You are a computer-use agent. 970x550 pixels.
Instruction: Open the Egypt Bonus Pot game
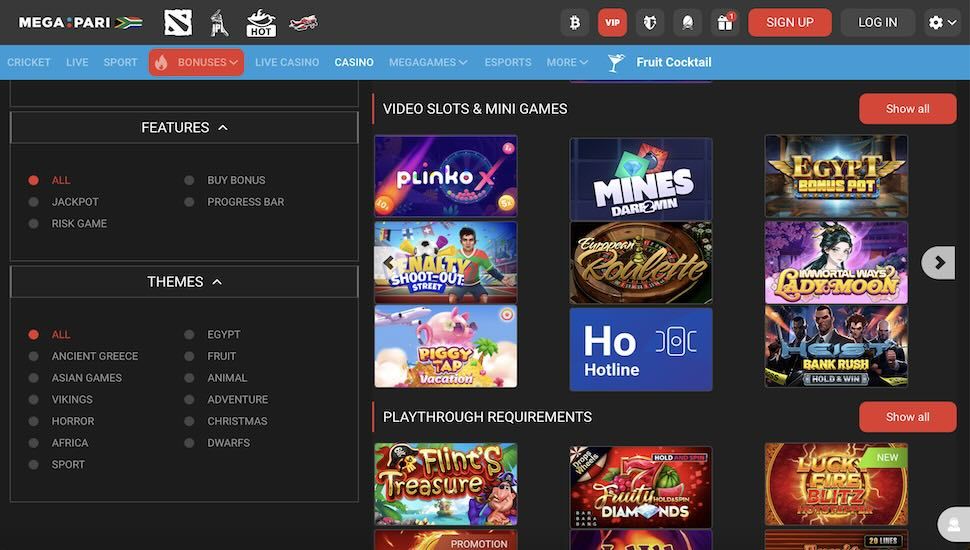(836, 176)
